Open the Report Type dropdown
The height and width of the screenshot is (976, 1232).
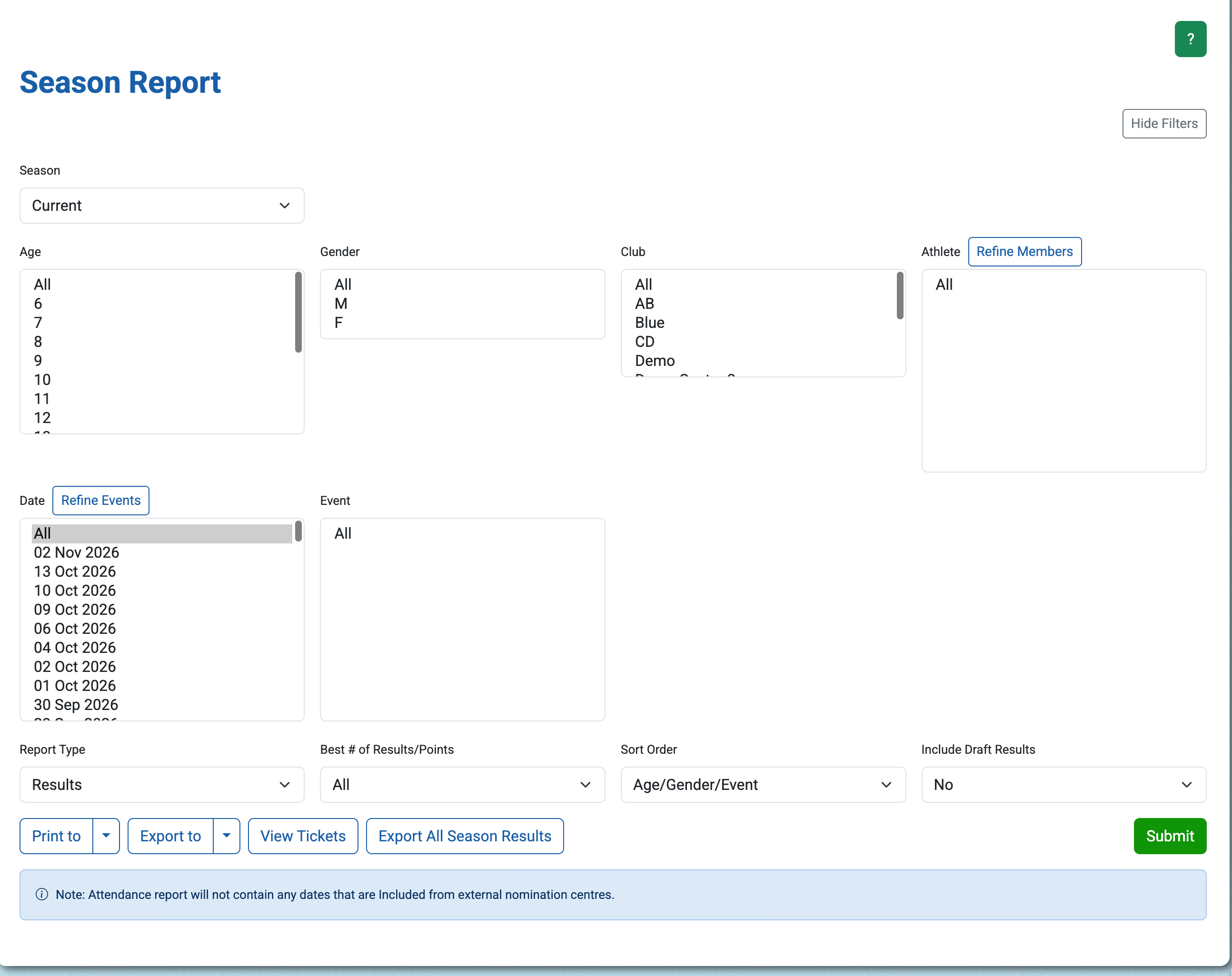[x=162, y=785]
